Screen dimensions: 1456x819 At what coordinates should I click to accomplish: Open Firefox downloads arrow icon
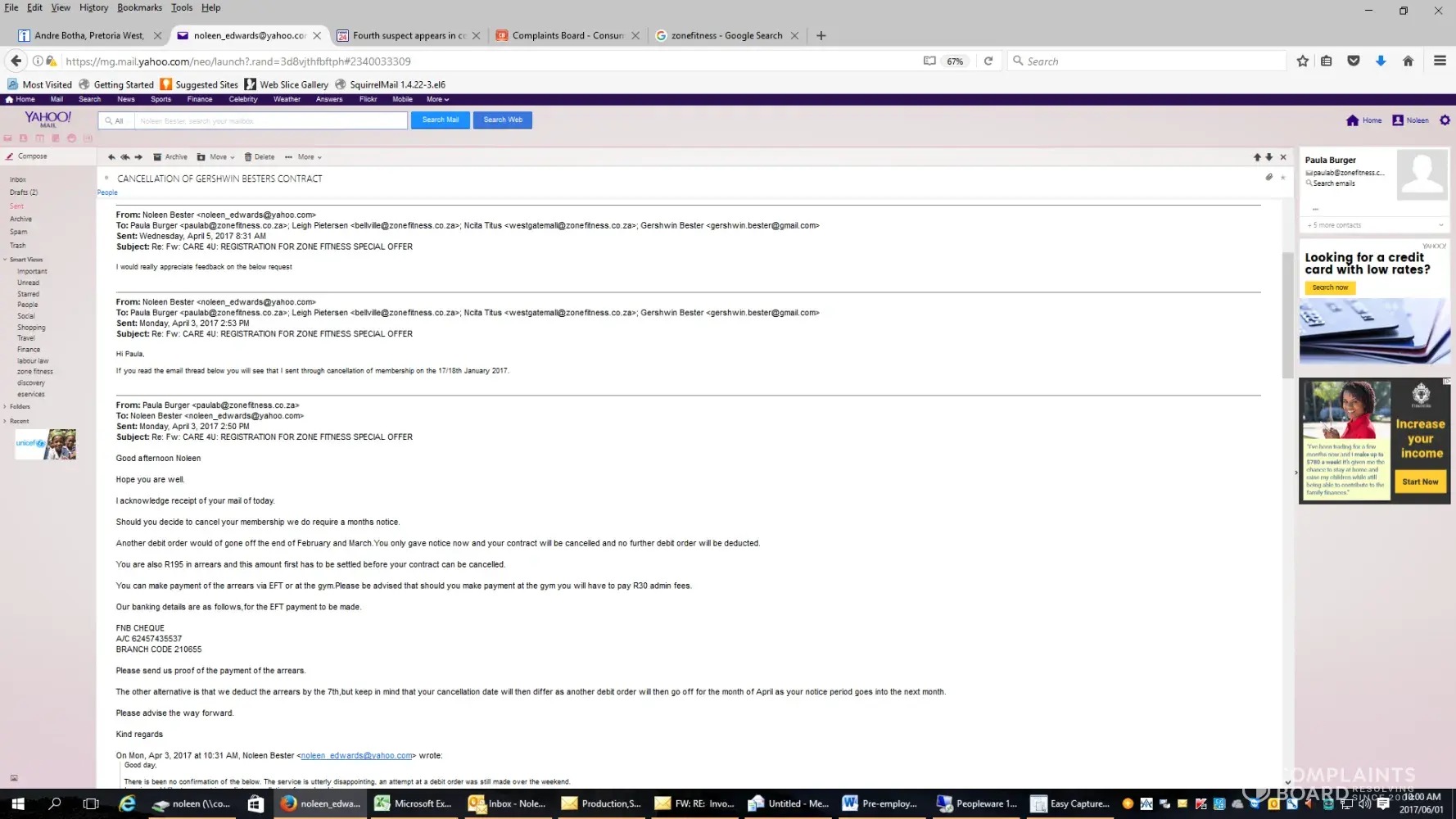[1381, 61]
